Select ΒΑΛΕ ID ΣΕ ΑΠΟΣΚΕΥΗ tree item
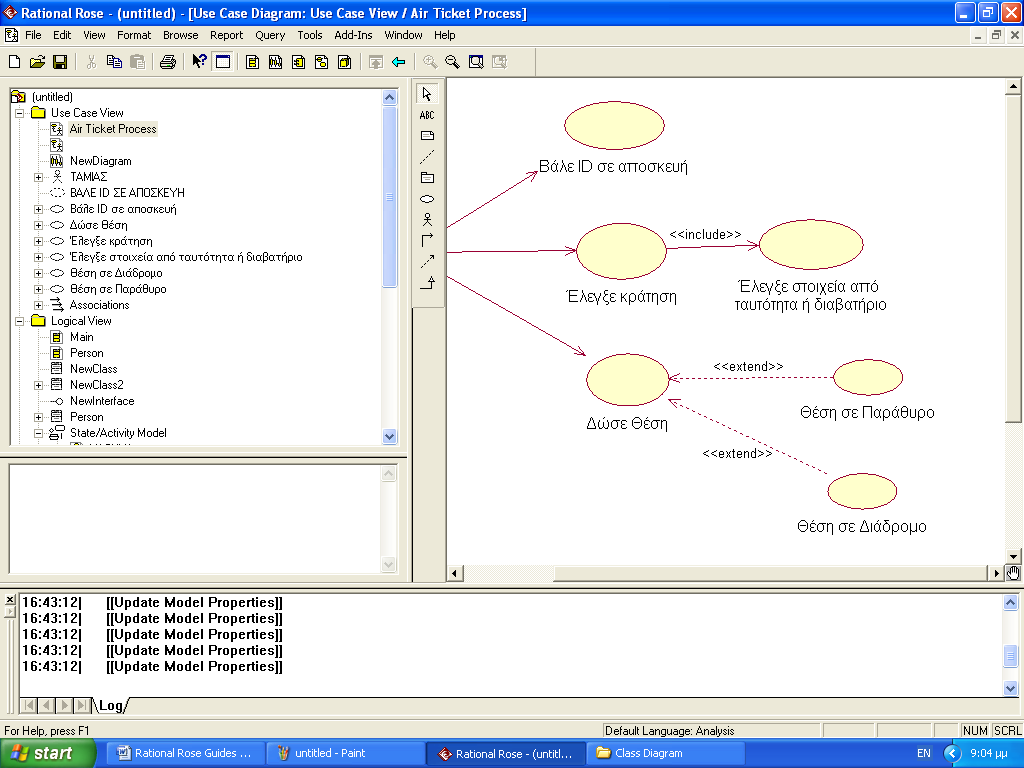This screenshot has height=768, width=1024. pos(127,193)
